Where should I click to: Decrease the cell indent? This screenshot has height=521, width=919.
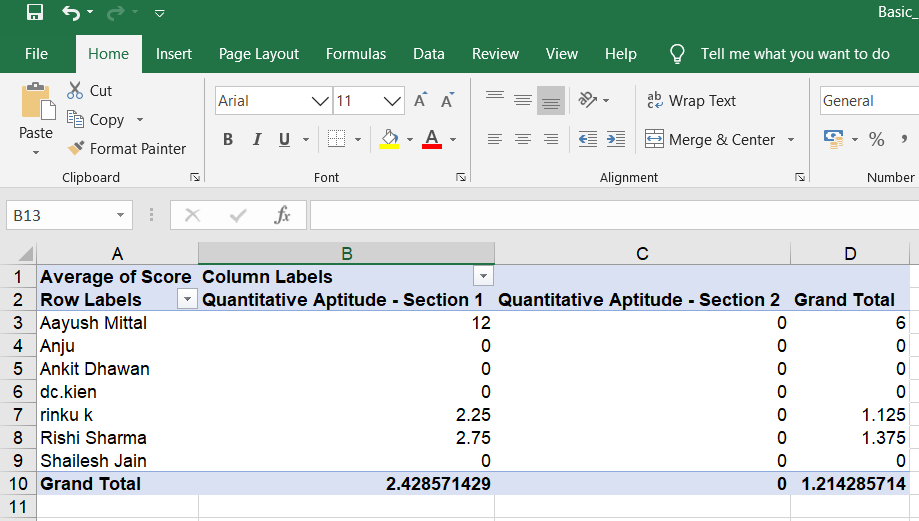tap(587, 139)
